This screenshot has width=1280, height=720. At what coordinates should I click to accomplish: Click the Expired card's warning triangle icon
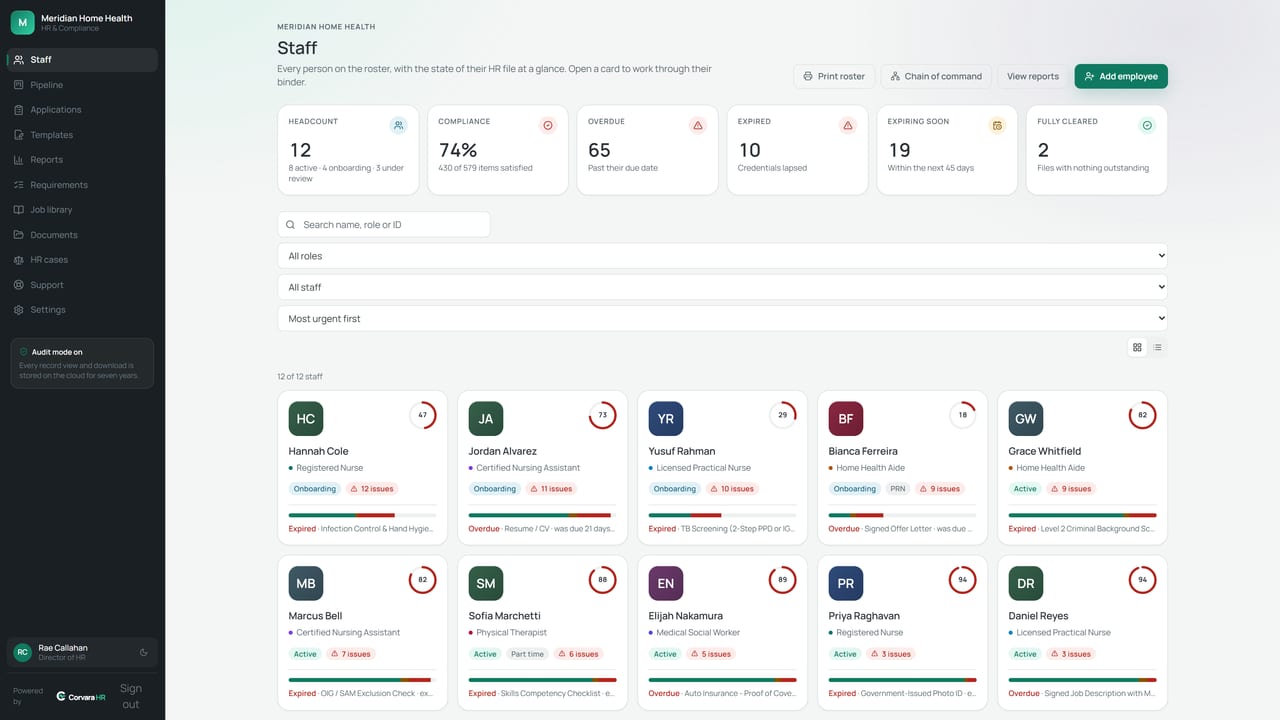pos(848,125)
